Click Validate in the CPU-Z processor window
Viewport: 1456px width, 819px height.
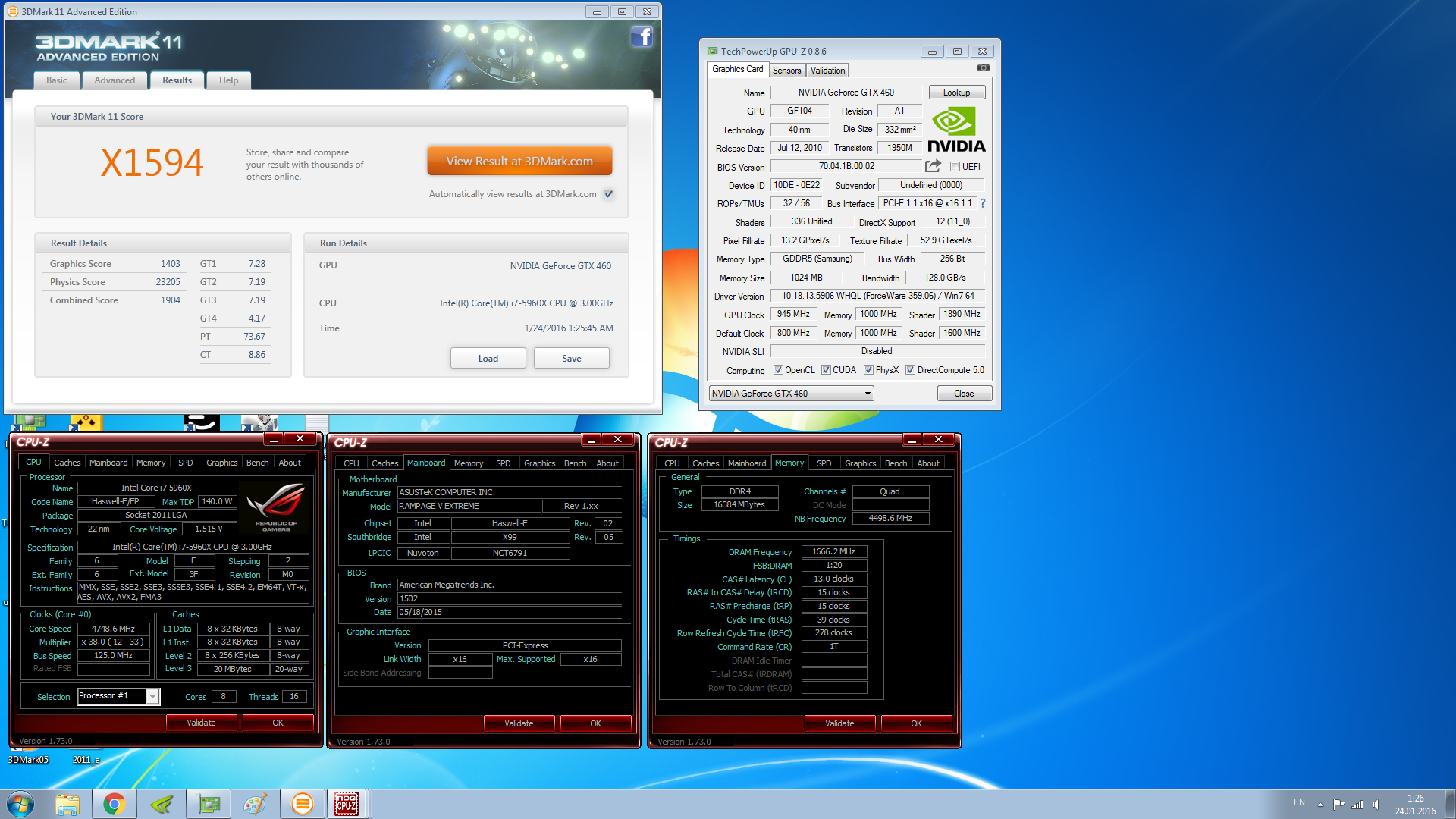pyautogui.click(x=201, y=723)
